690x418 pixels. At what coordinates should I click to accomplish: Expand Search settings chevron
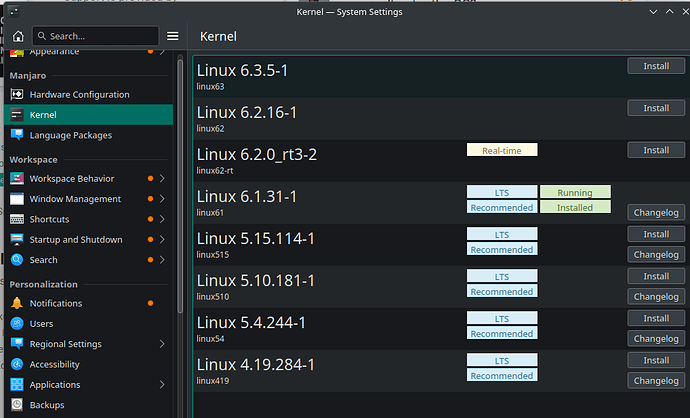[162, 260]
